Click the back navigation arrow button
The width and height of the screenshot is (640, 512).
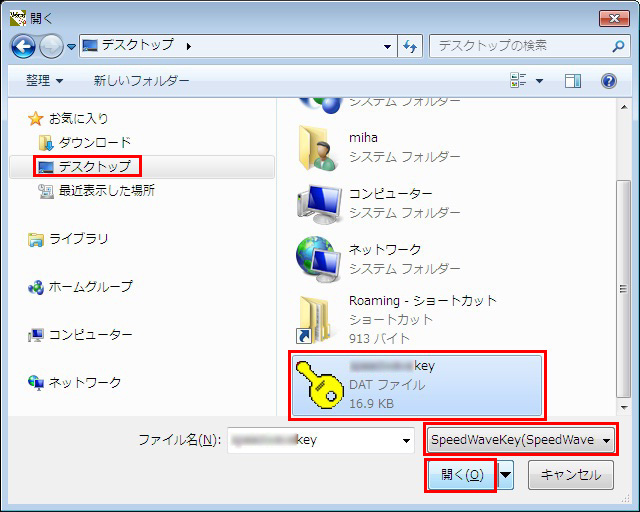pos(24,46)
